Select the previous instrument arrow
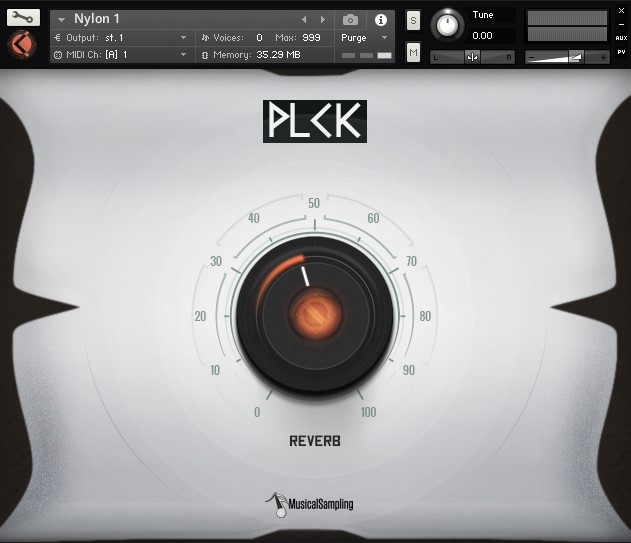 pyautogui.click(x=305, y=20)
